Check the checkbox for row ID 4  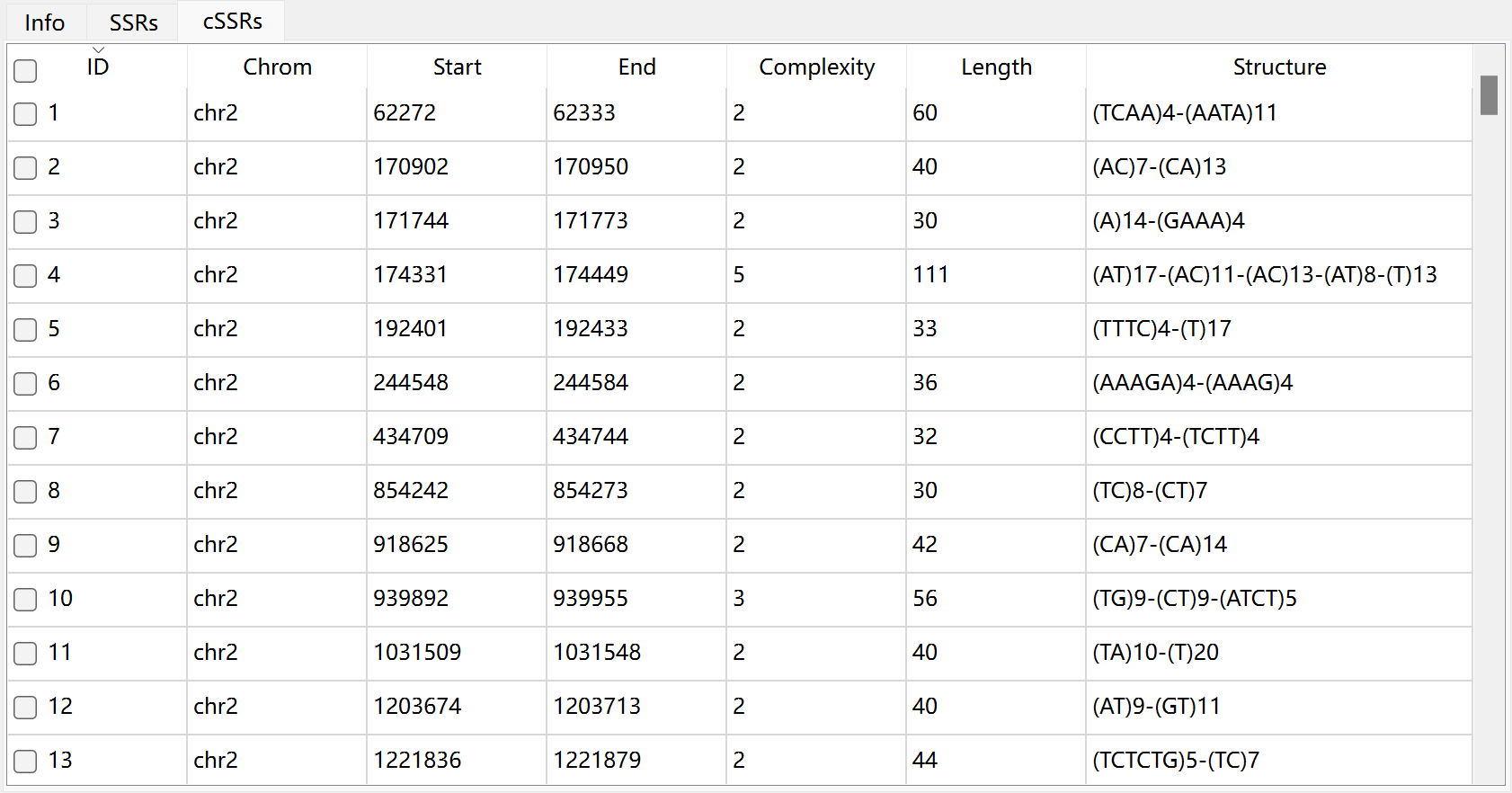point(25,275)
